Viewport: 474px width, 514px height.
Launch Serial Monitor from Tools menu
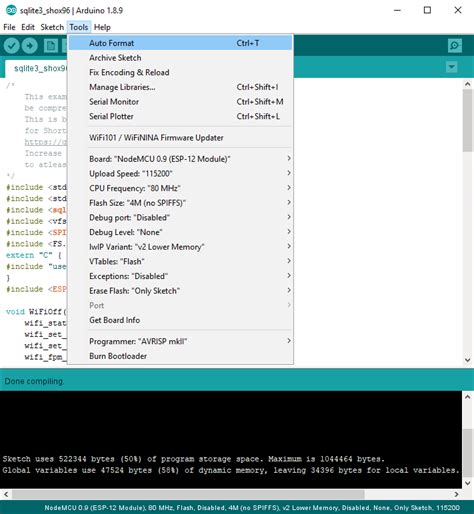click(180, 102)
